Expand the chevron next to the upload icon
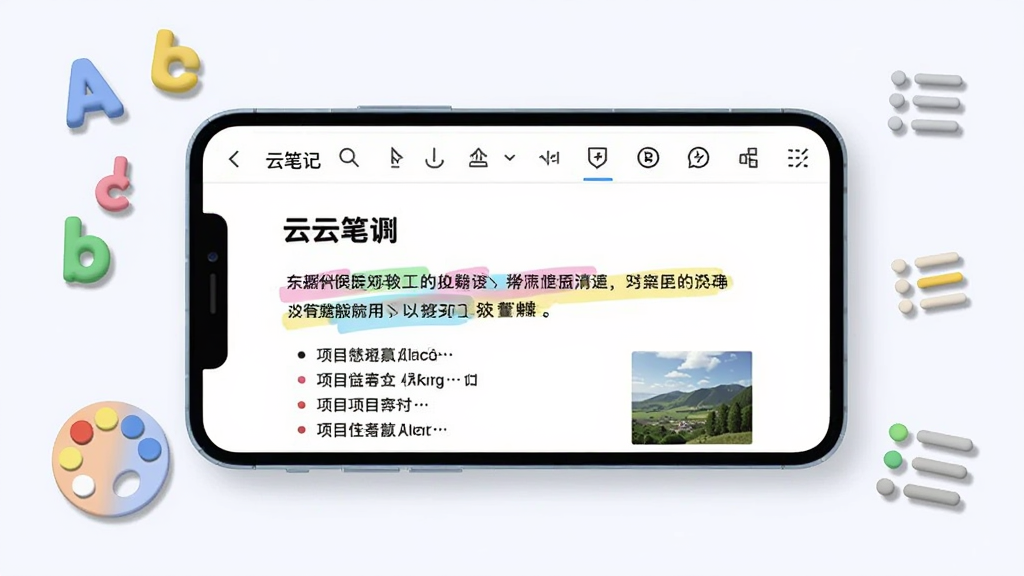 tap(510, 158)
